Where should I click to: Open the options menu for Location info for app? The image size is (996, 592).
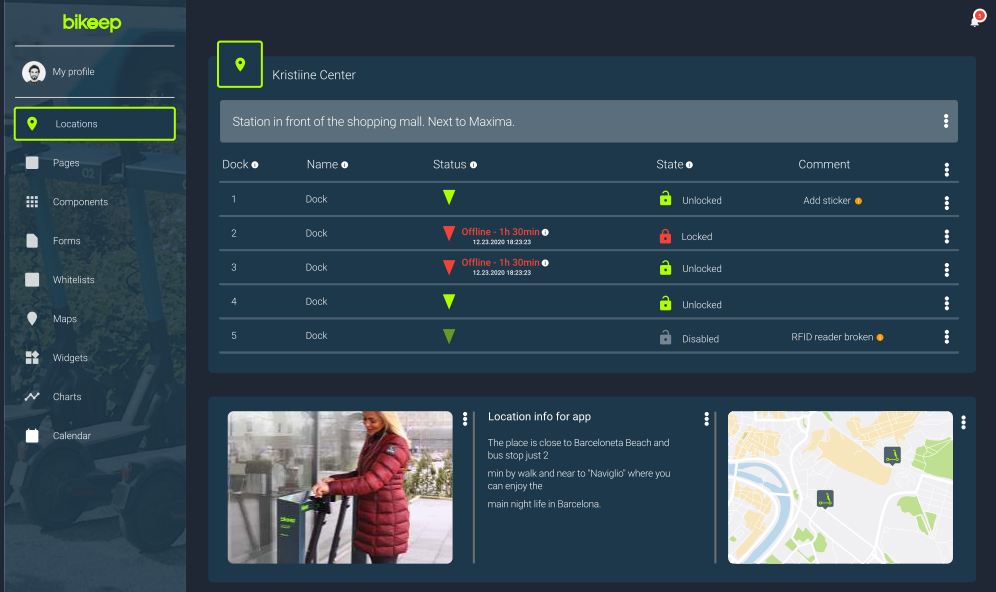[x=706, y=419]
